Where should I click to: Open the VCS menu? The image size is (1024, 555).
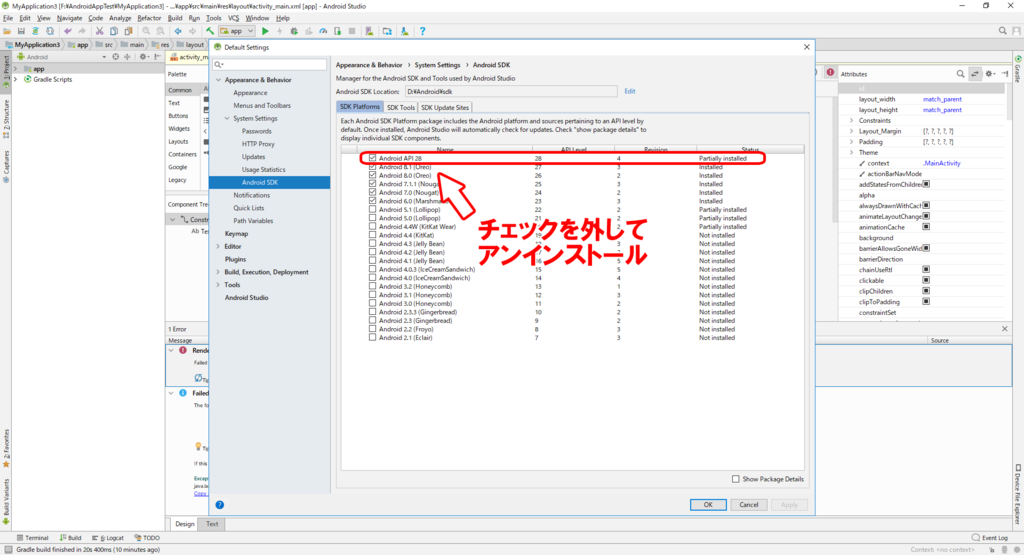point(233,18)
